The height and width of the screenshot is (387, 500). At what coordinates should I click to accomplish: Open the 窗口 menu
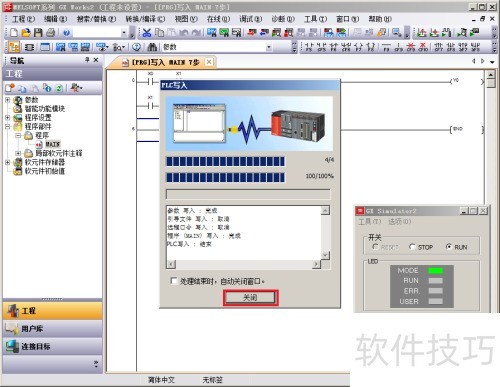(x=347, y=19)
